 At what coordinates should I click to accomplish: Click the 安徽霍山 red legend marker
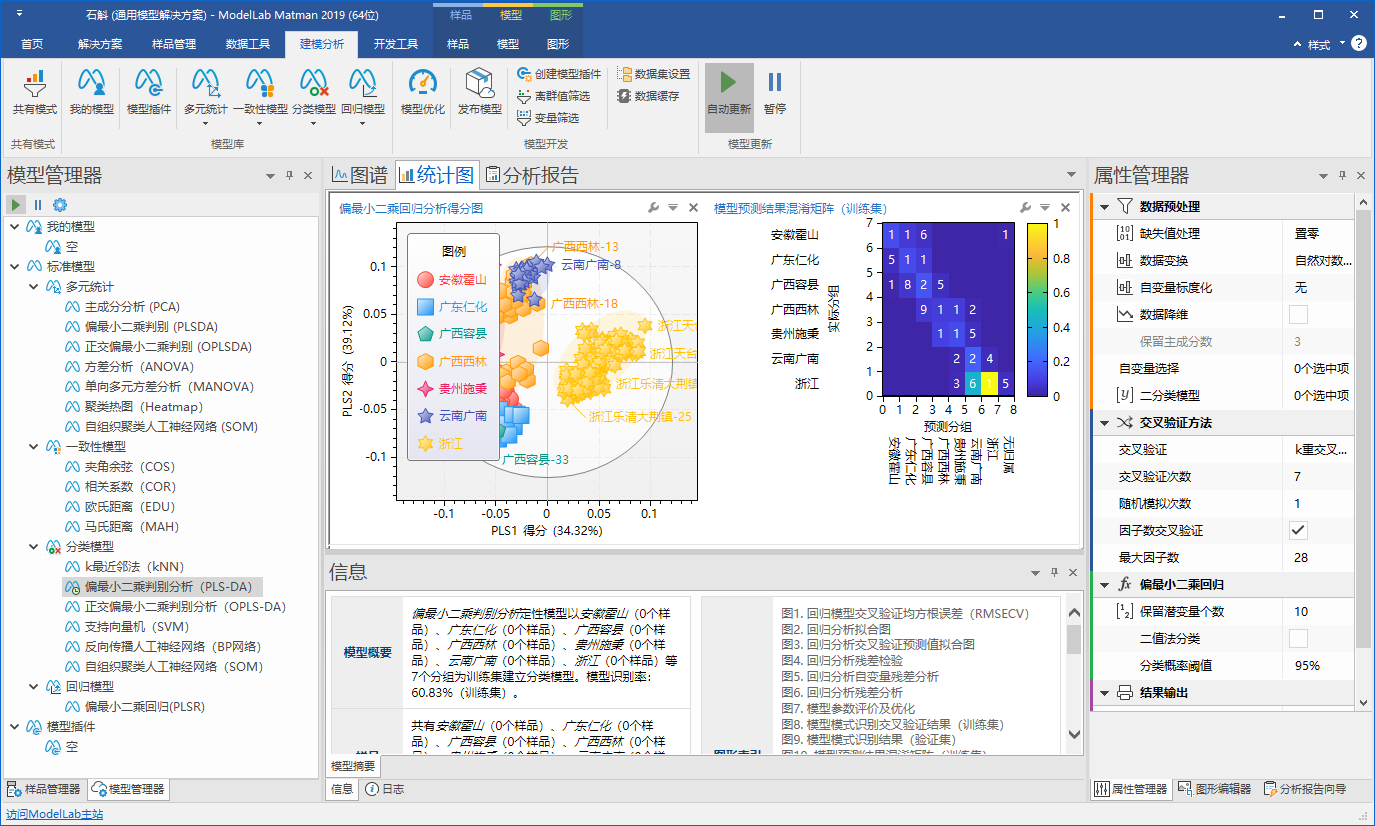point(425,280)
